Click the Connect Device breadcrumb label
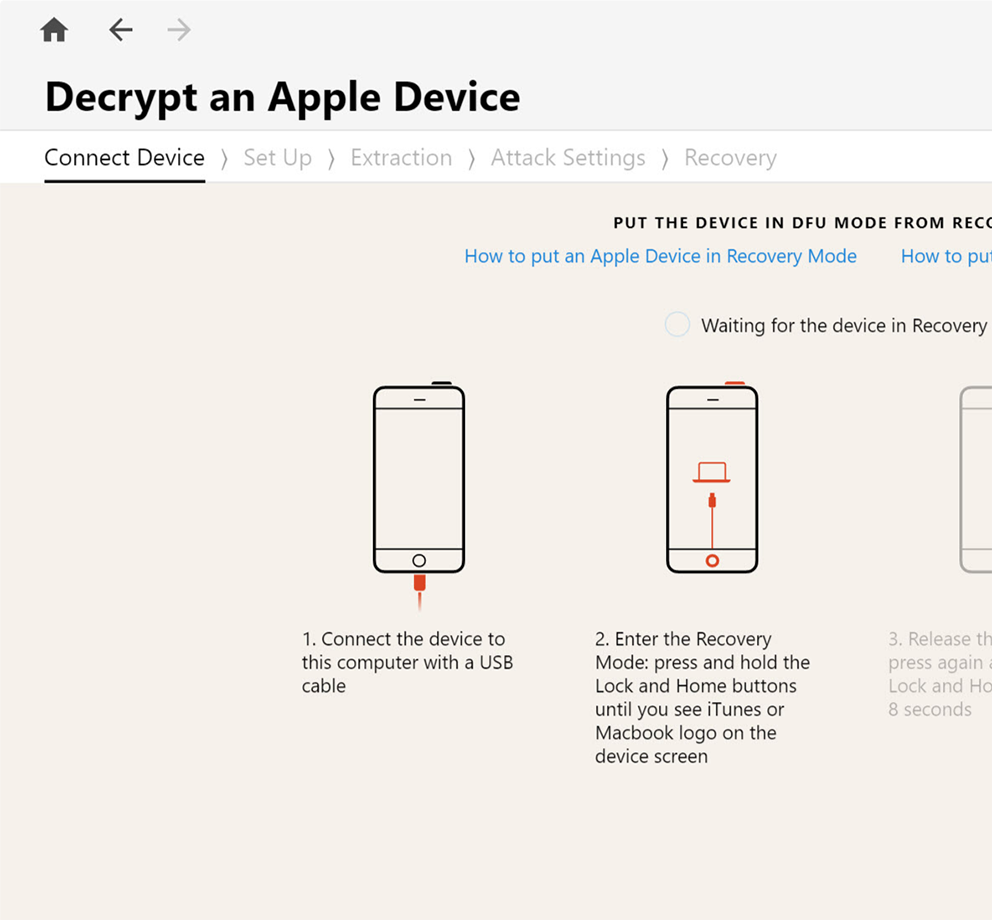Screen dimensions: 992x920 click(x=124, y=158)
